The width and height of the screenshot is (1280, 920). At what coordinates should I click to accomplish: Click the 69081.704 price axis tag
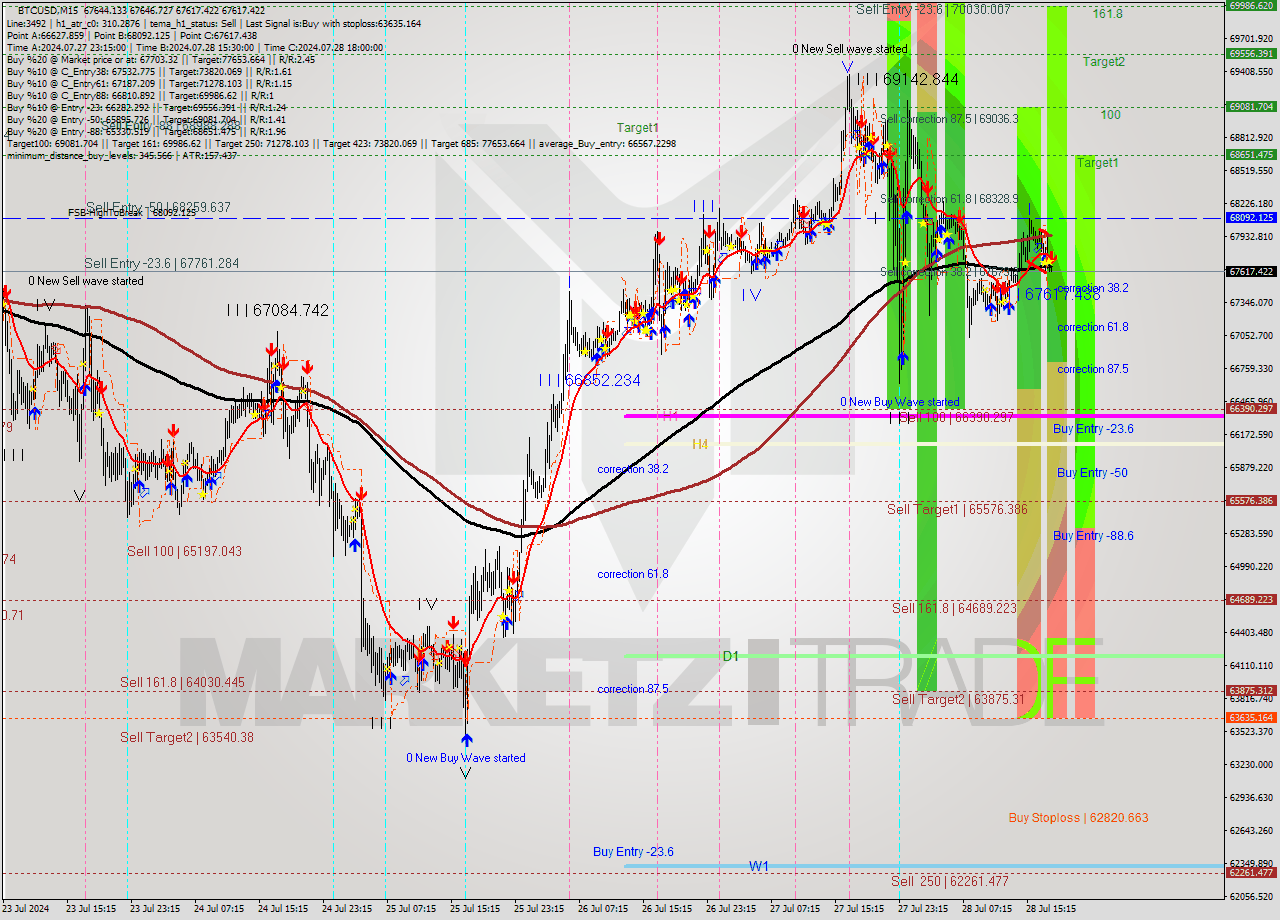pos(1251,106)
